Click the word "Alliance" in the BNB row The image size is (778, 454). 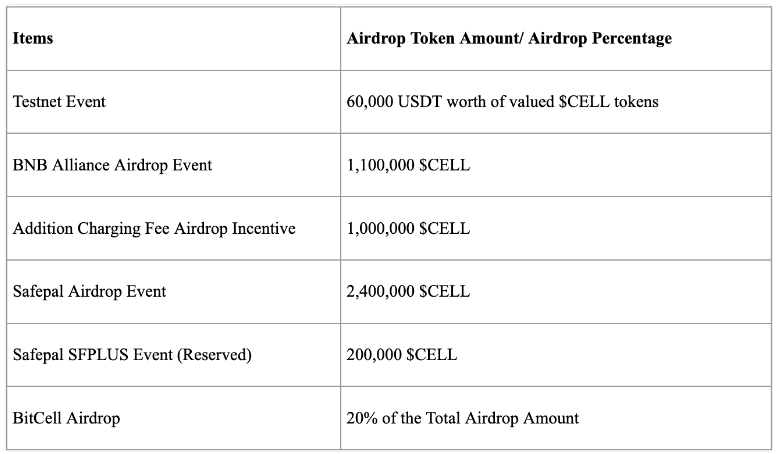tap(81, 165)
